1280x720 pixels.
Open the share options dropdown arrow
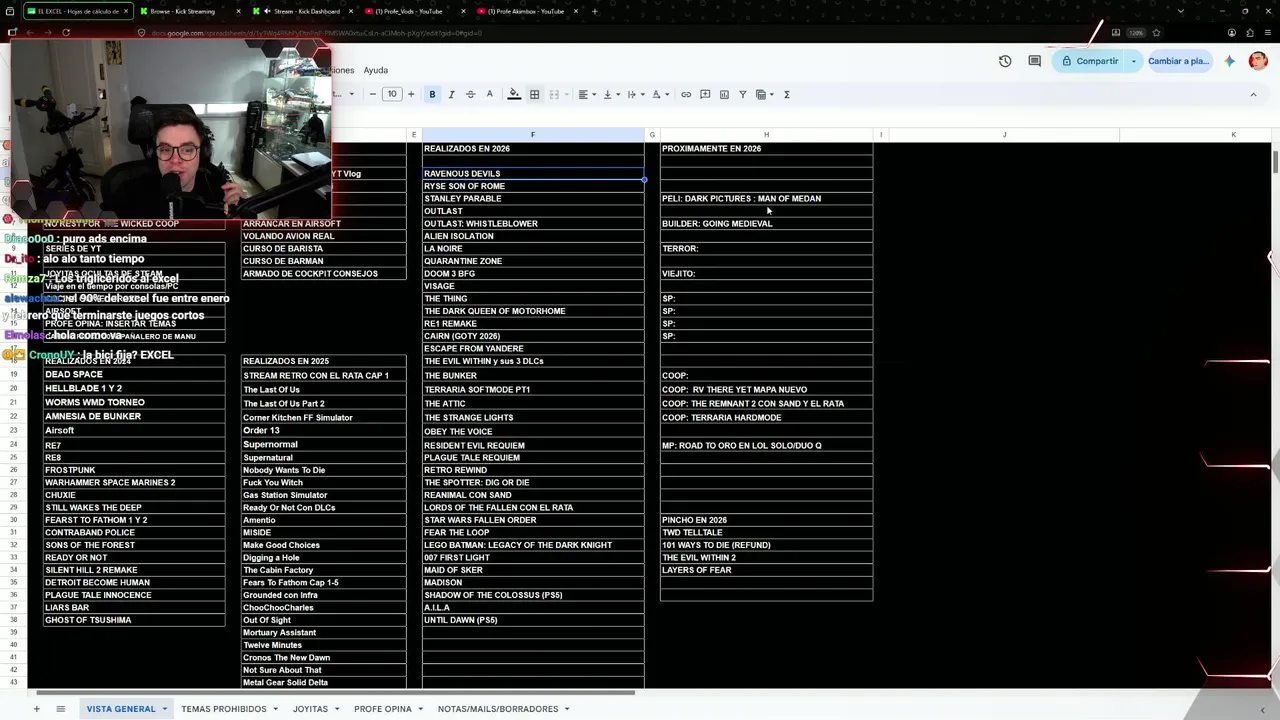coord(1134,61)
